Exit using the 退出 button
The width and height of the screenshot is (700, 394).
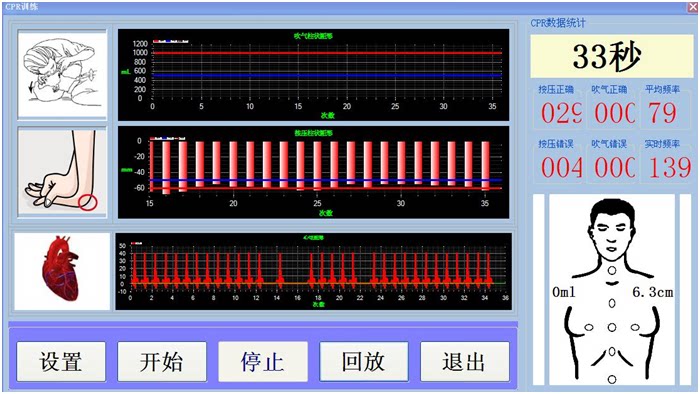pyautogui.click(x=465, y=361)
